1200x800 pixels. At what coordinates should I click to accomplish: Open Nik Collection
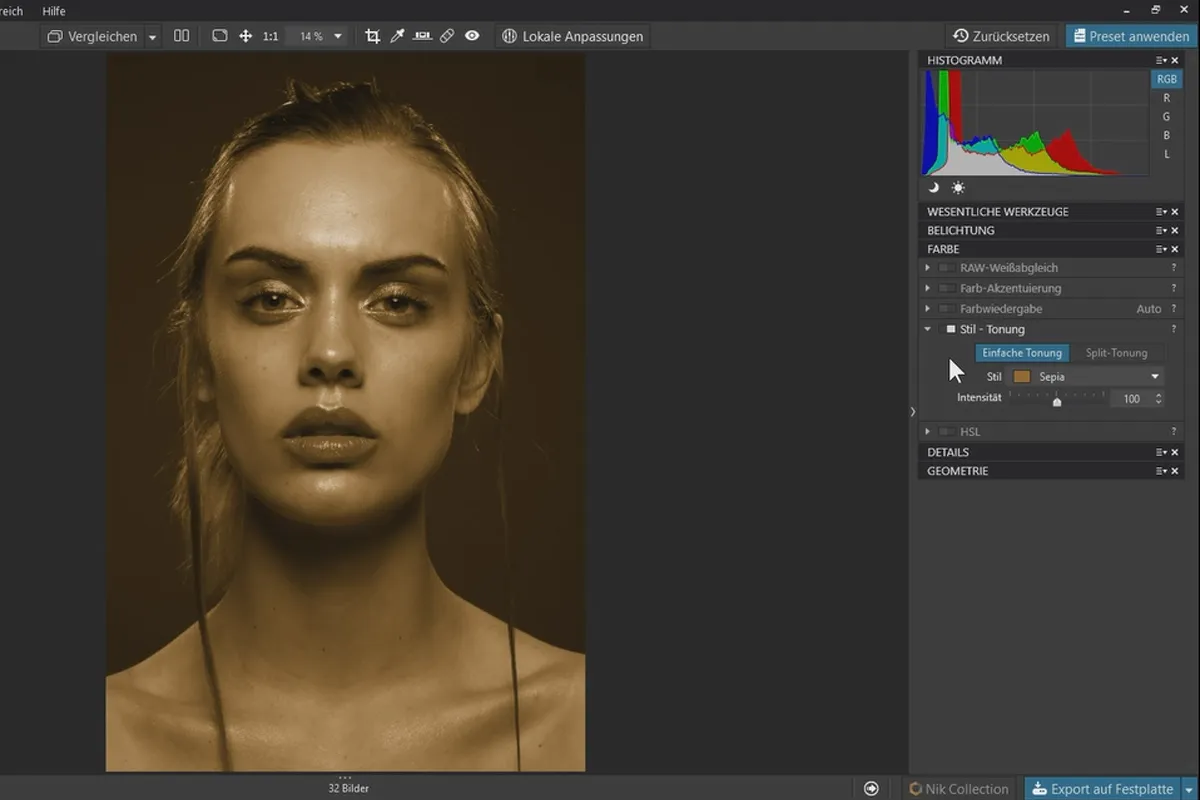pyautogui.click(x=958, y=789)
